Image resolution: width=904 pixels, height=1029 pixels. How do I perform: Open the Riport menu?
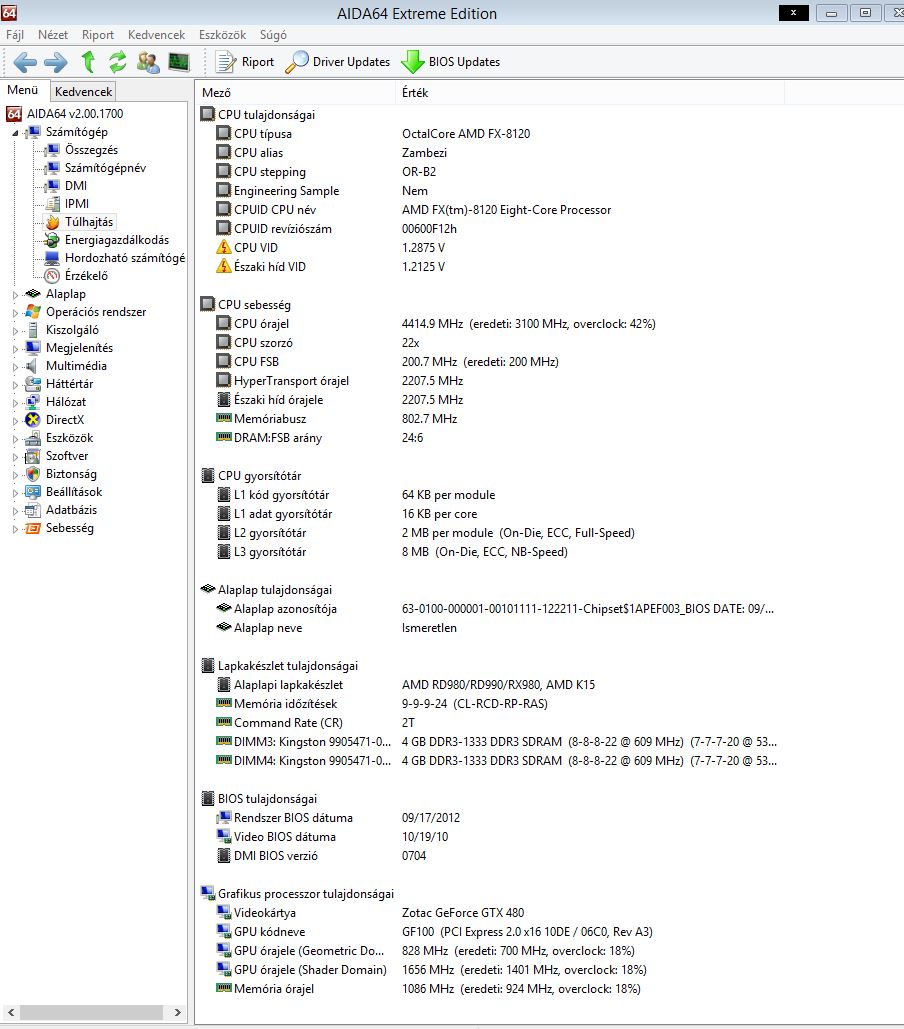pyautogui.click(x=98, y=35)
